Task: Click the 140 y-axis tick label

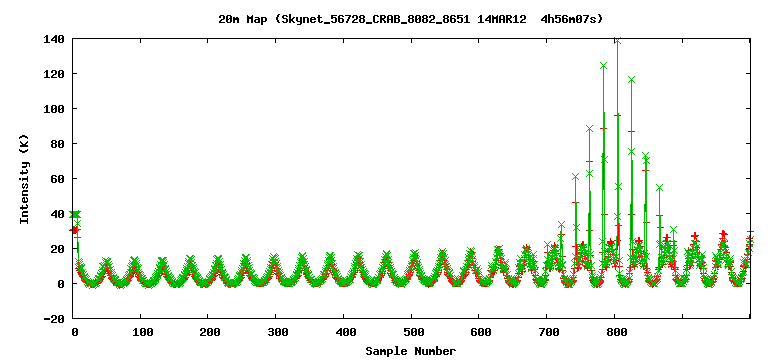Action: coord(54,39)
